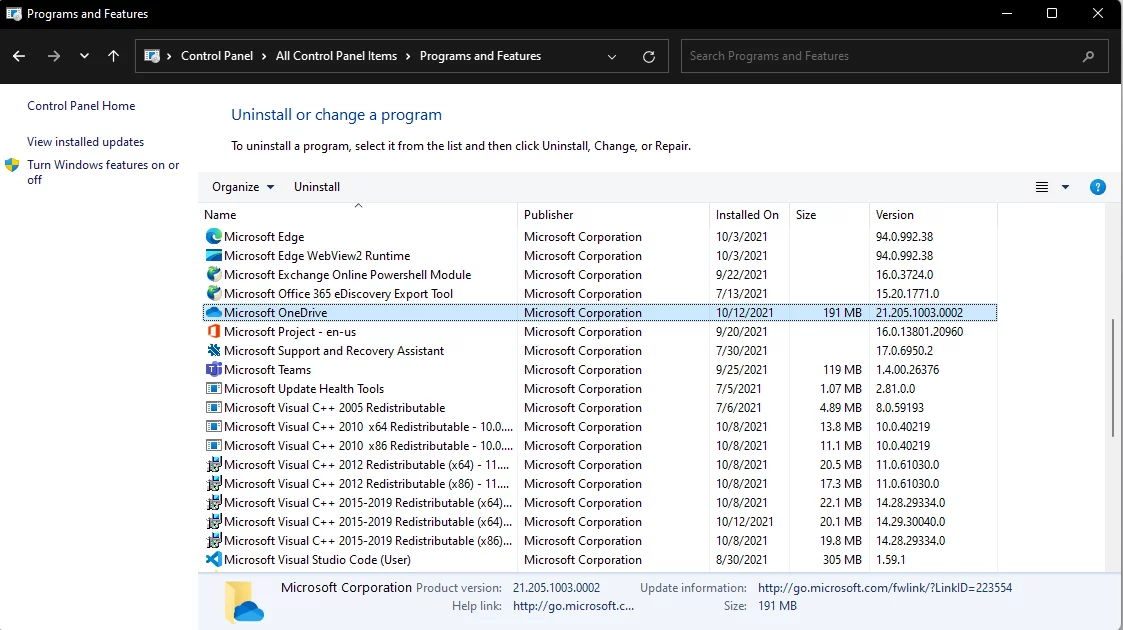1123x630 pixels.
Task: Click the Visual C++ 2005 Redistributable icon
Action: pyautogui.click(x=213, y=407)
